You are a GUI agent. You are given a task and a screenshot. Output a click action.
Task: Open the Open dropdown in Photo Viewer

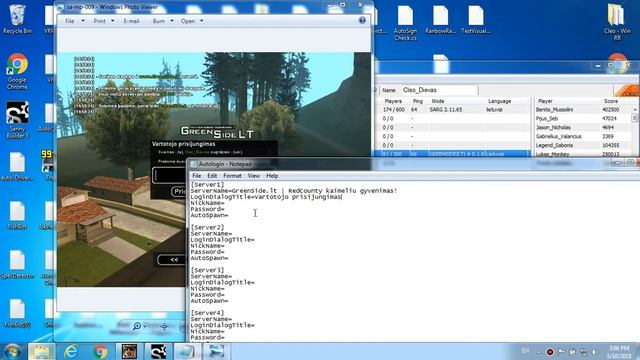click(192, 21)
